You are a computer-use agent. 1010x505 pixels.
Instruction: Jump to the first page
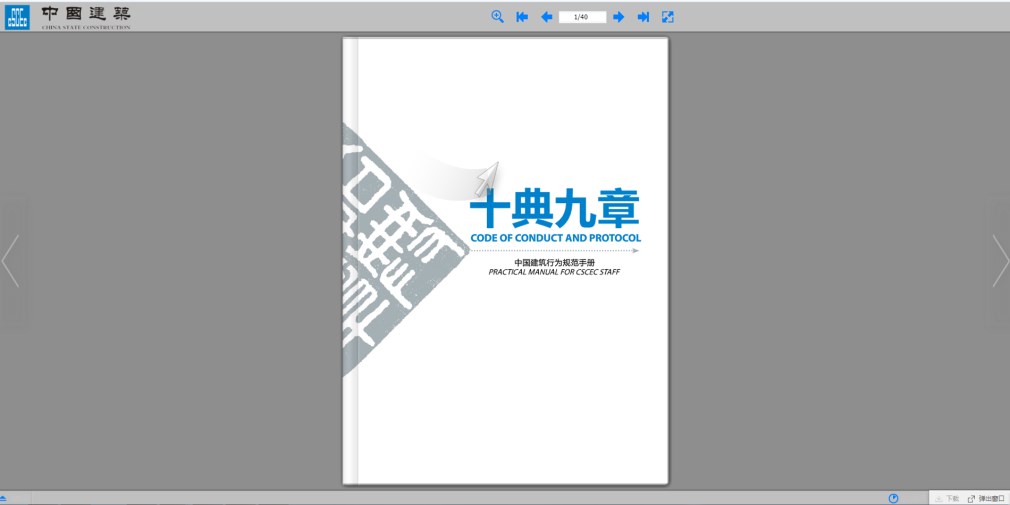point(522,17)
